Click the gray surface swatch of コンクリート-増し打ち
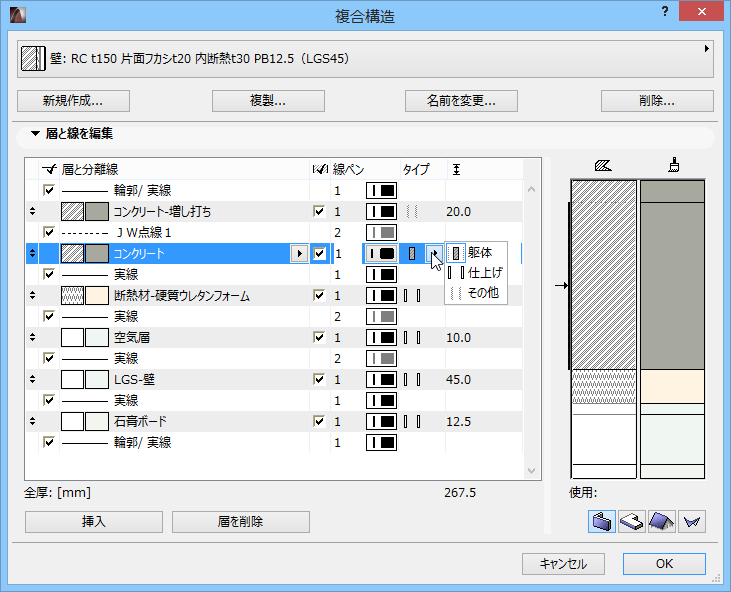 click(97, 212)
